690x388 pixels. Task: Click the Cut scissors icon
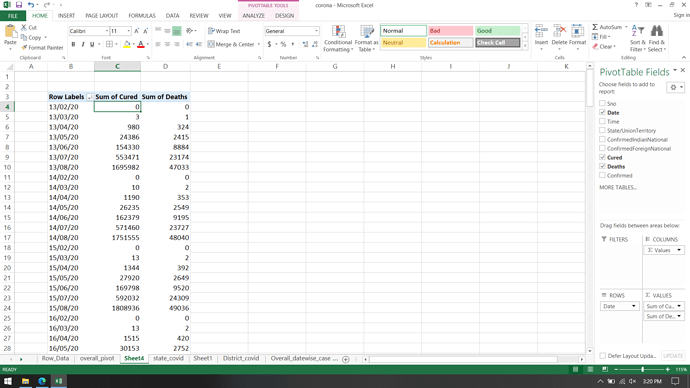[x=24, y=27]
